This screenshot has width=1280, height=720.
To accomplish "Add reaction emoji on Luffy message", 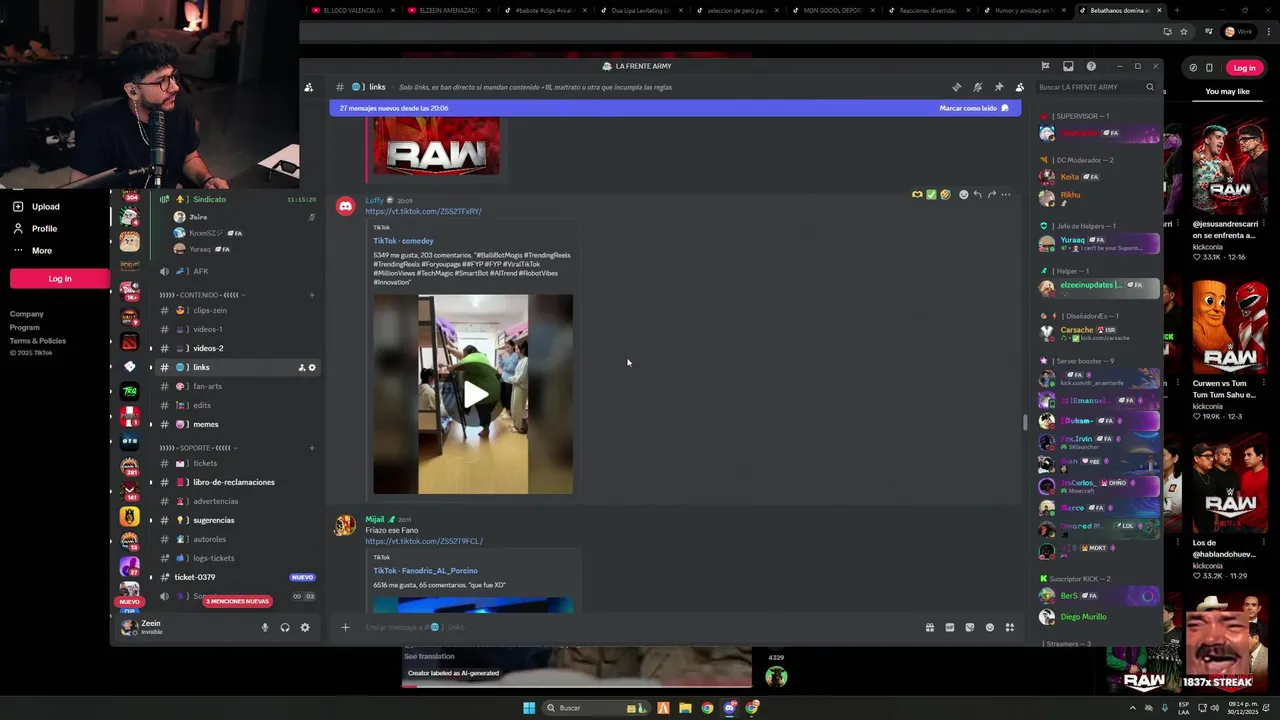I will [x=963, y=194].
